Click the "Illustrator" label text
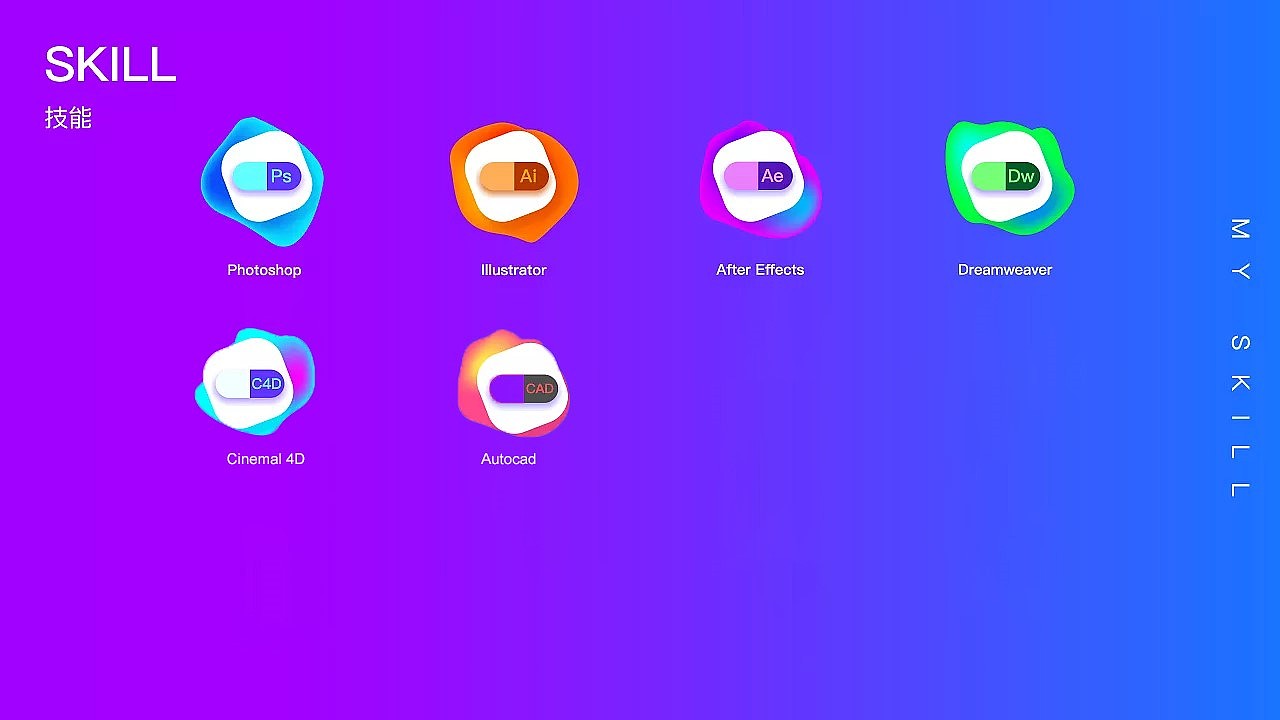The width and height of the screenshot is (1280, 720). click(513, 270)
